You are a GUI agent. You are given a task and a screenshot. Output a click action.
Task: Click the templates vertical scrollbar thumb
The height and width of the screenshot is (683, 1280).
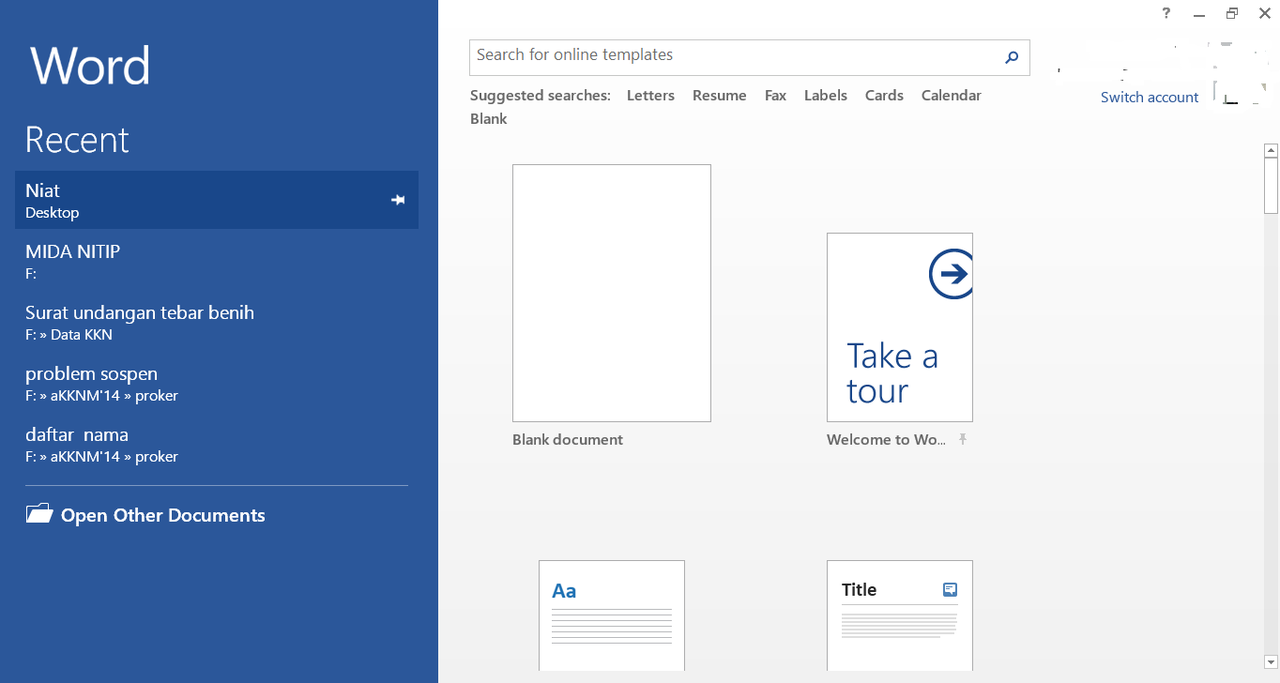(1271, 186)
